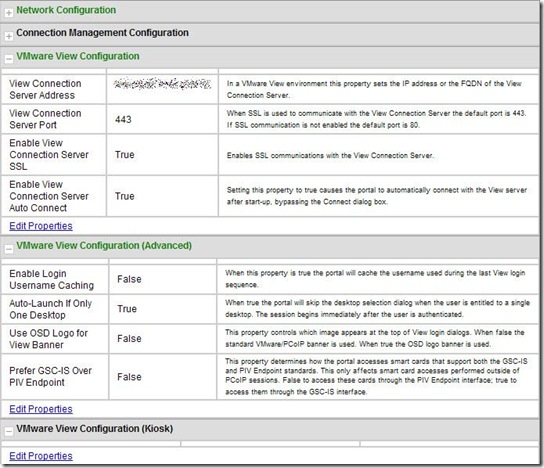
Task: Select the Prefer GSC-IS Over PIV Endpoint label
Action: tap(51, 376)
